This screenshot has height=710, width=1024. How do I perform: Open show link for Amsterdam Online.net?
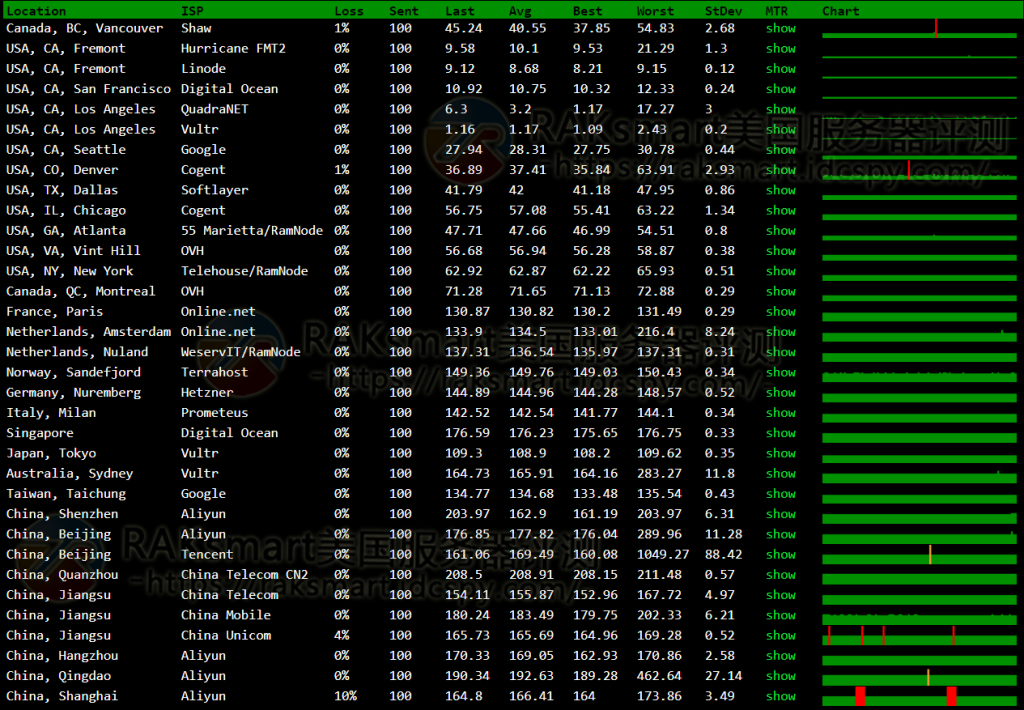(x=780, y=332)
